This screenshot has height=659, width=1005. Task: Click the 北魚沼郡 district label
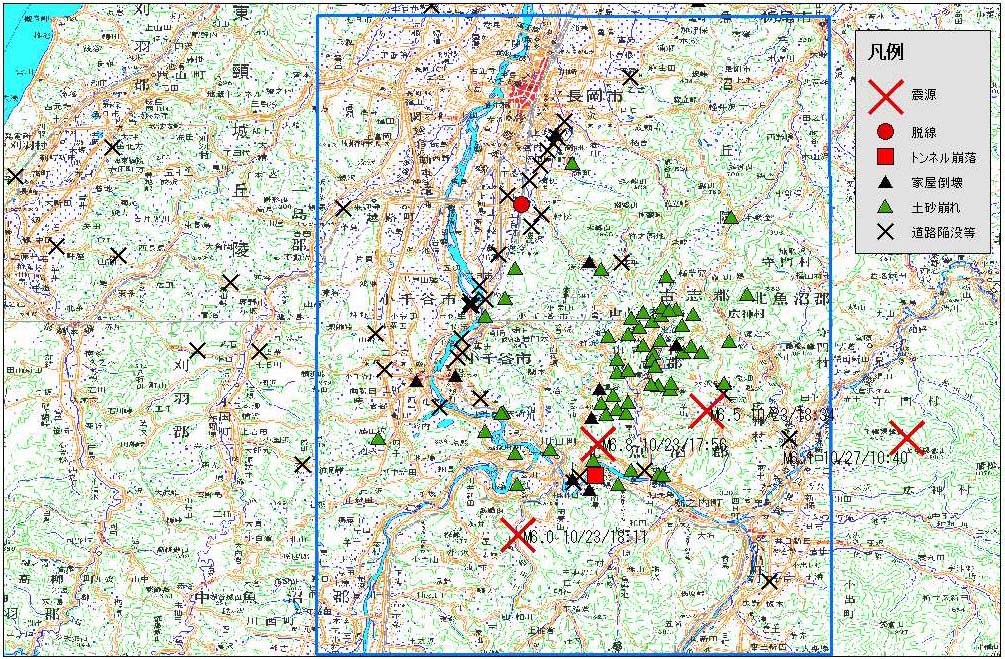[x=793, y=299]
